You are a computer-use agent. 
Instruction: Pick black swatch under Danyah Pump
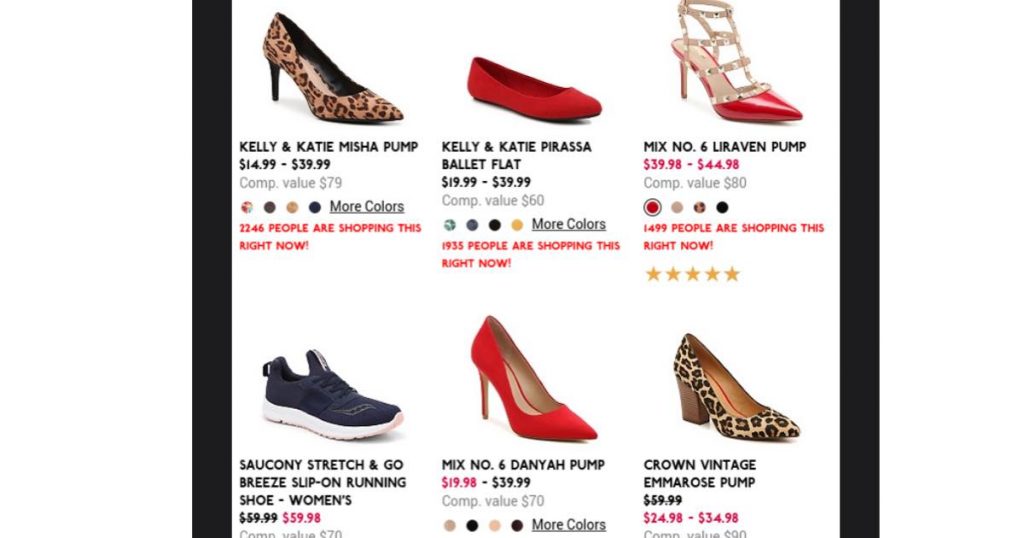472,526
